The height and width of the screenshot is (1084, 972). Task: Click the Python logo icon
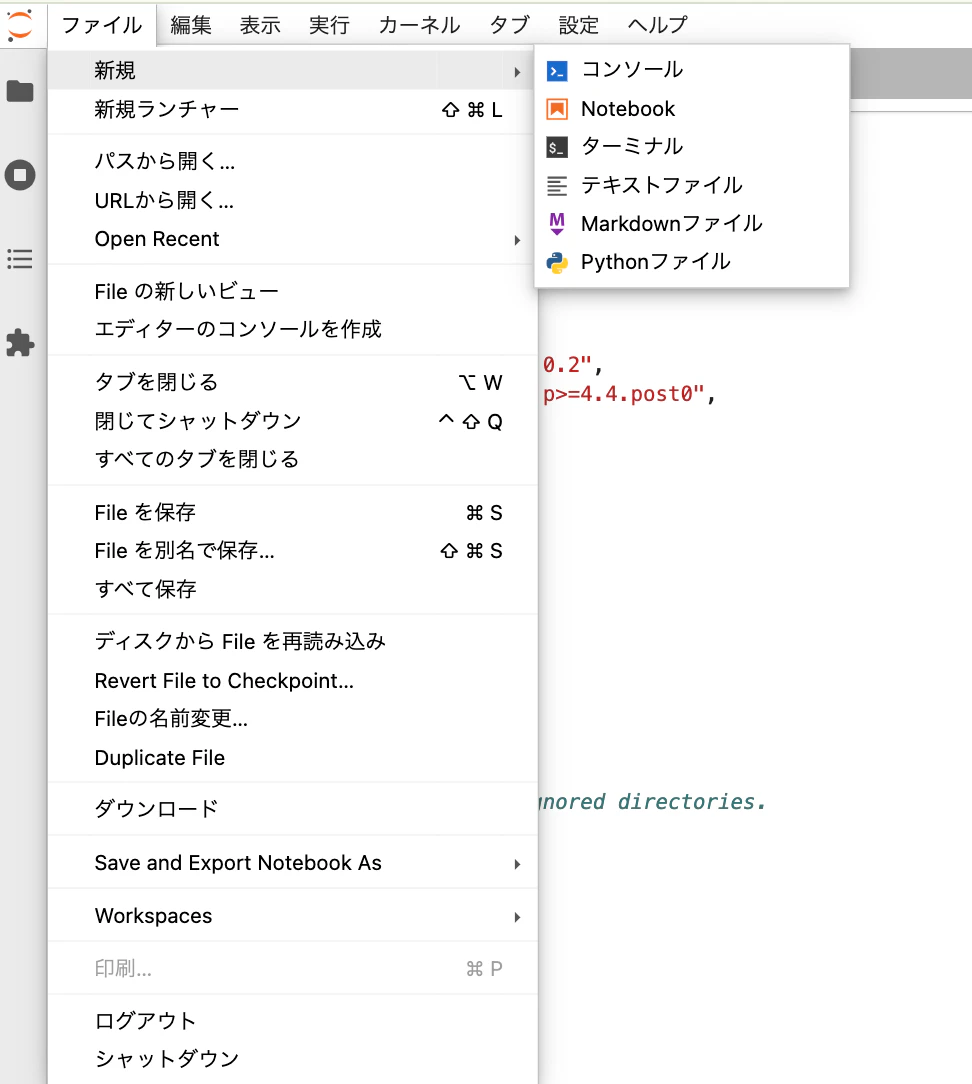click(x=557, y=263)
